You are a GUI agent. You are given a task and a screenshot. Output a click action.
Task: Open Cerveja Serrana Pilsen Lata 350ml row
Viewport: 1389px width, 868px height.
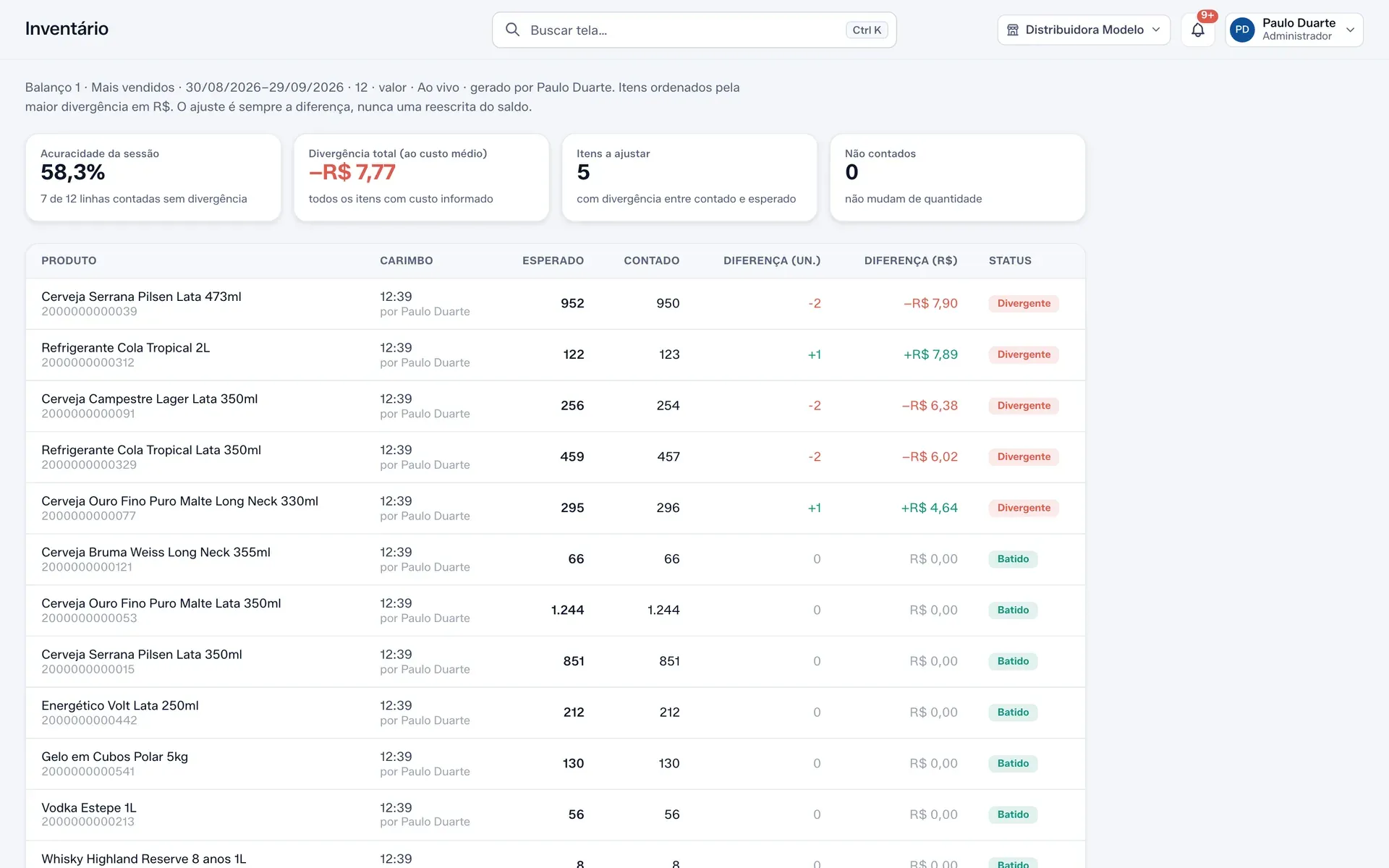pos(556,662)
